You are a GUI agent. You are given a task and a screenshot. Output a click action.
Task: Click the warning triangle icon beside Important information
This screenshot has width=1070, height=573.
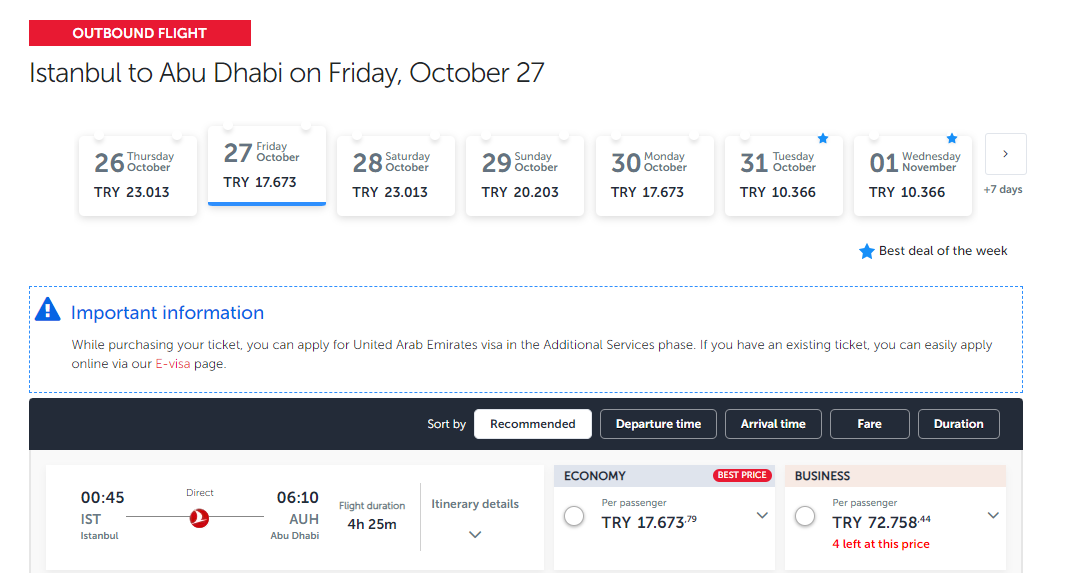48,311
